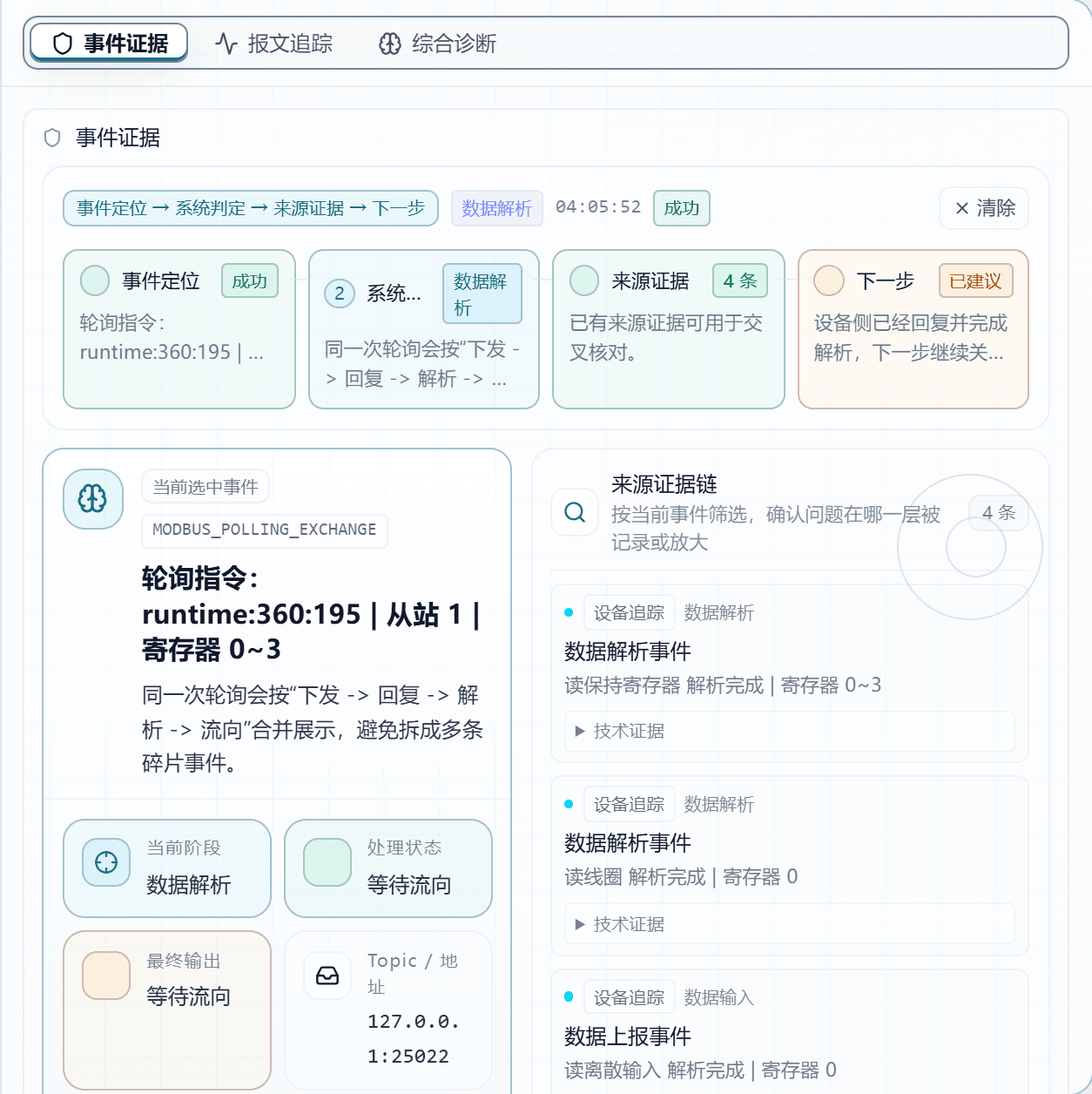Switch to the 事件证据 tab

point(109,43)
